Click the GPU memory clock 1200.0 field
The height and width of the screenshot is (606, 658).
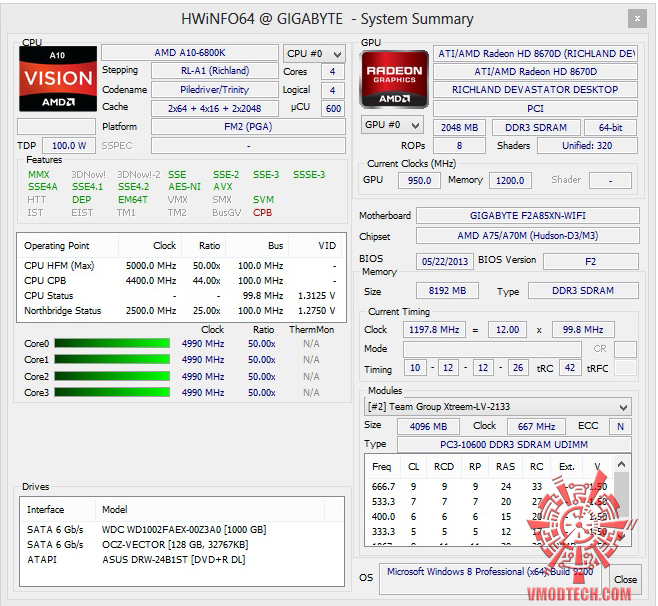click(510, 180)
